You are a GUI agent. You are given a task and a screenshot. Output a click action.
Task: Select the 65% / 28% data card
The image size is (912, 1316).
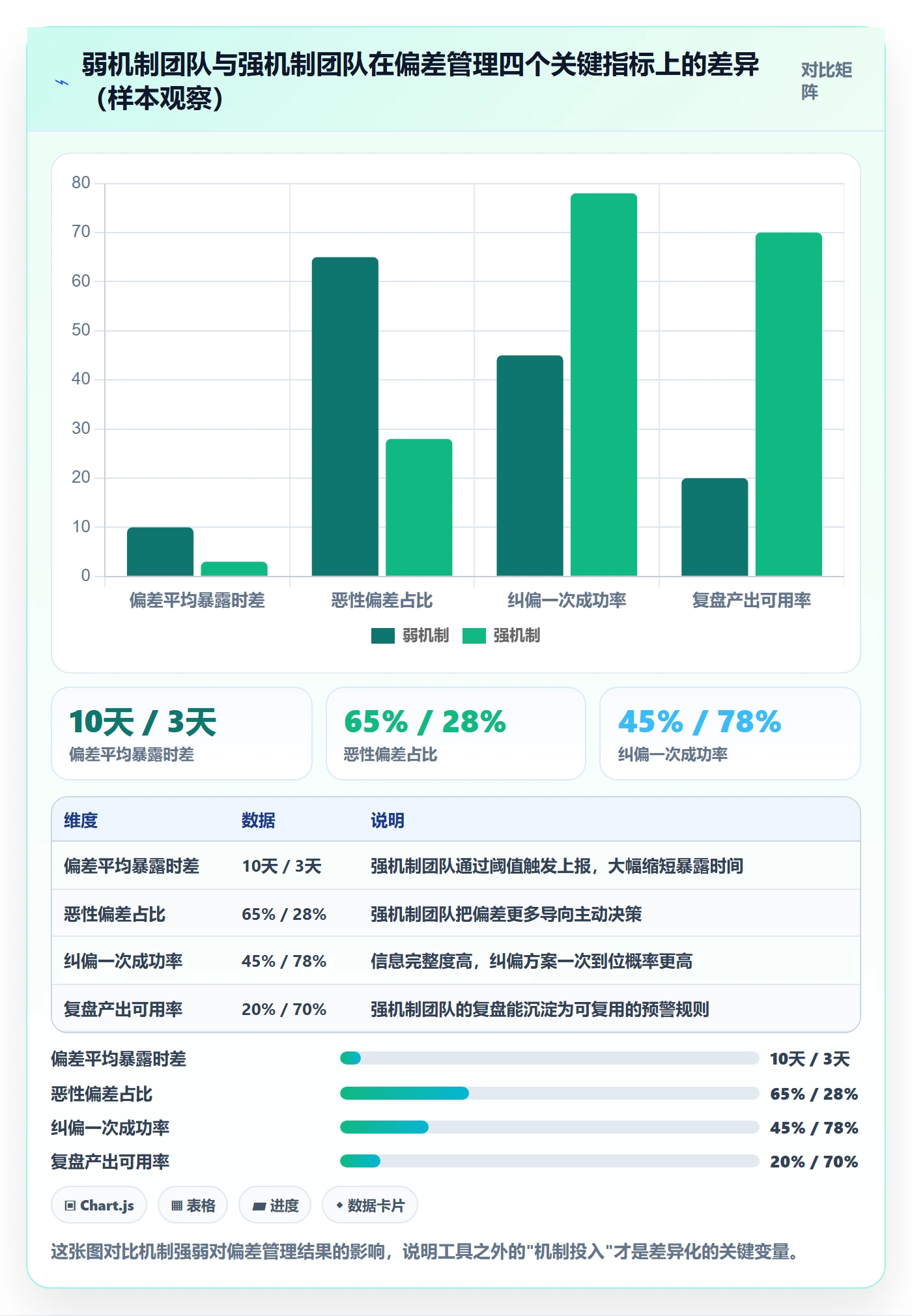456,734
